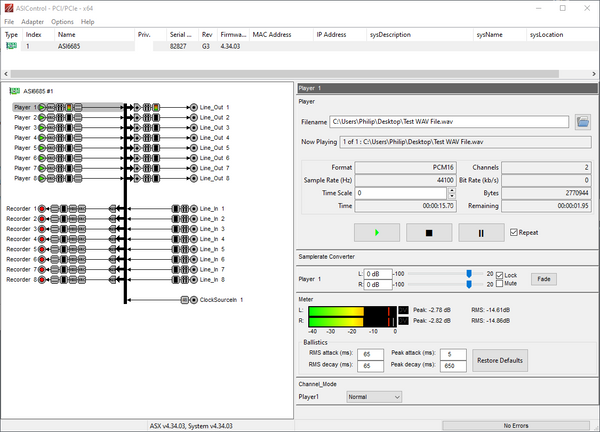Click the small square icon left of ClockSourceIn connector

[x=185, y=300]
